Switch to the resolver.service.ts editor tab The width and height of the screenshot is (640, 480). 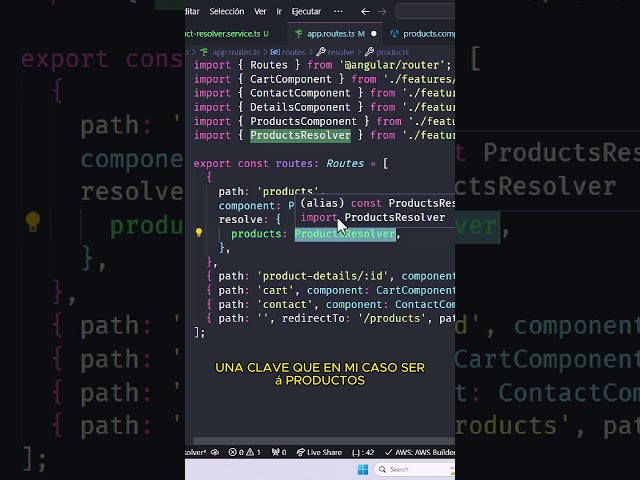[229, 34]
